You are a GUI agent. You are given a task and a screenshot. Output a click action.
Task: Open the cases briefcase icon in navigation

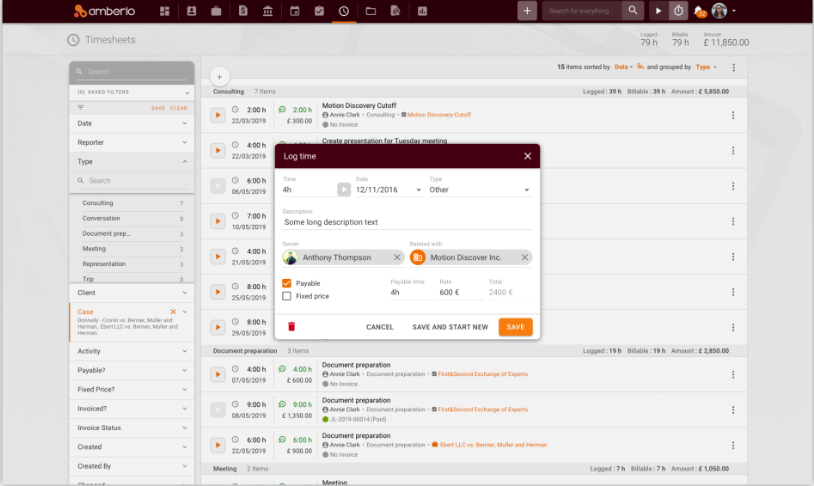point(216,11)
